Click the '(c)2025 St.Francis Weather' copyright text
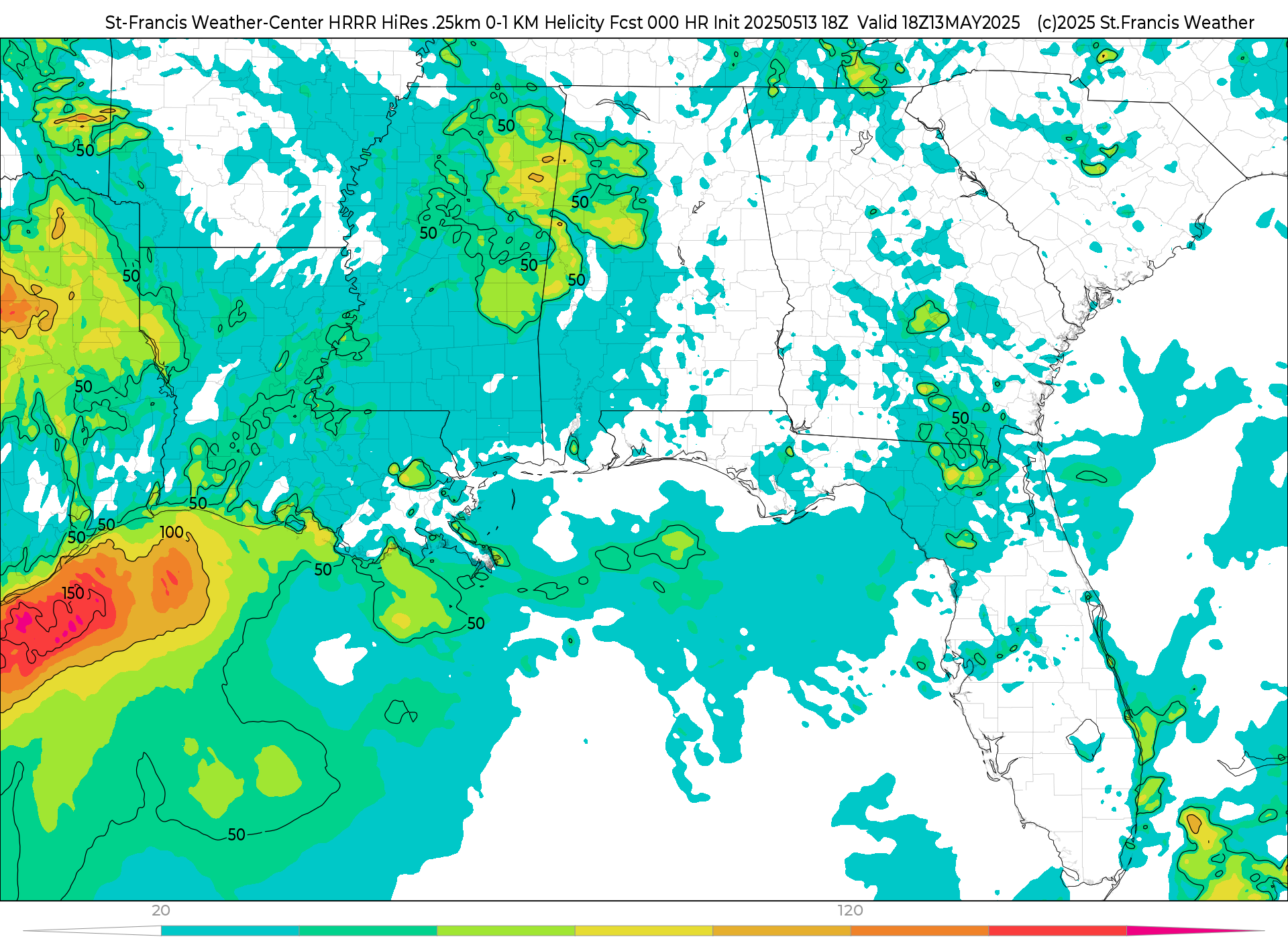The width and height of the screenshot is (1288, 939). 1146,23
